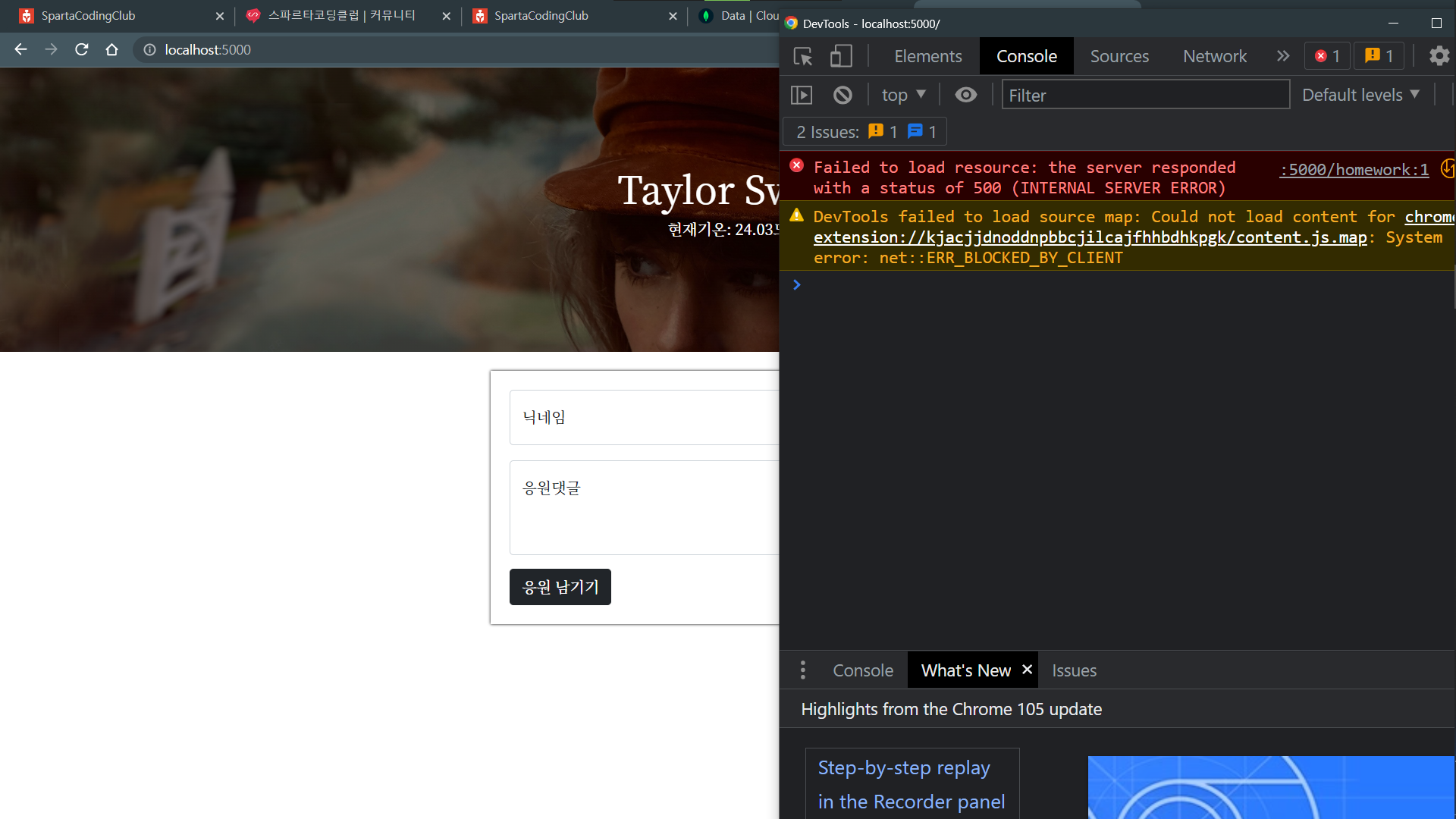Open the Sources panel
Image resolution: width=1456 pixels, height=819 pixels.
pyautogui.click(x=1119, y=56)
